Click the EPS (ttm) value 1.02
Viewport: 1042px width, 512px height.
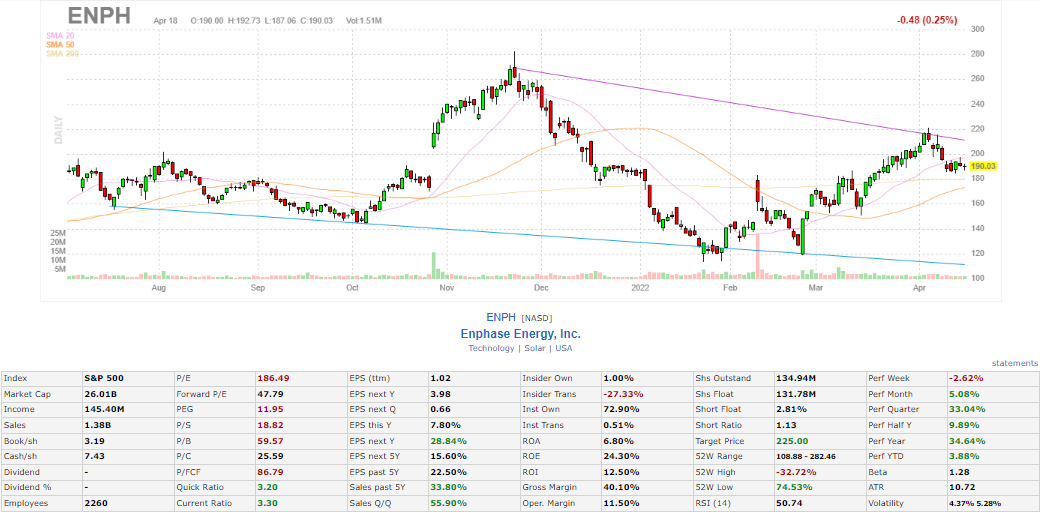[441, 378]
